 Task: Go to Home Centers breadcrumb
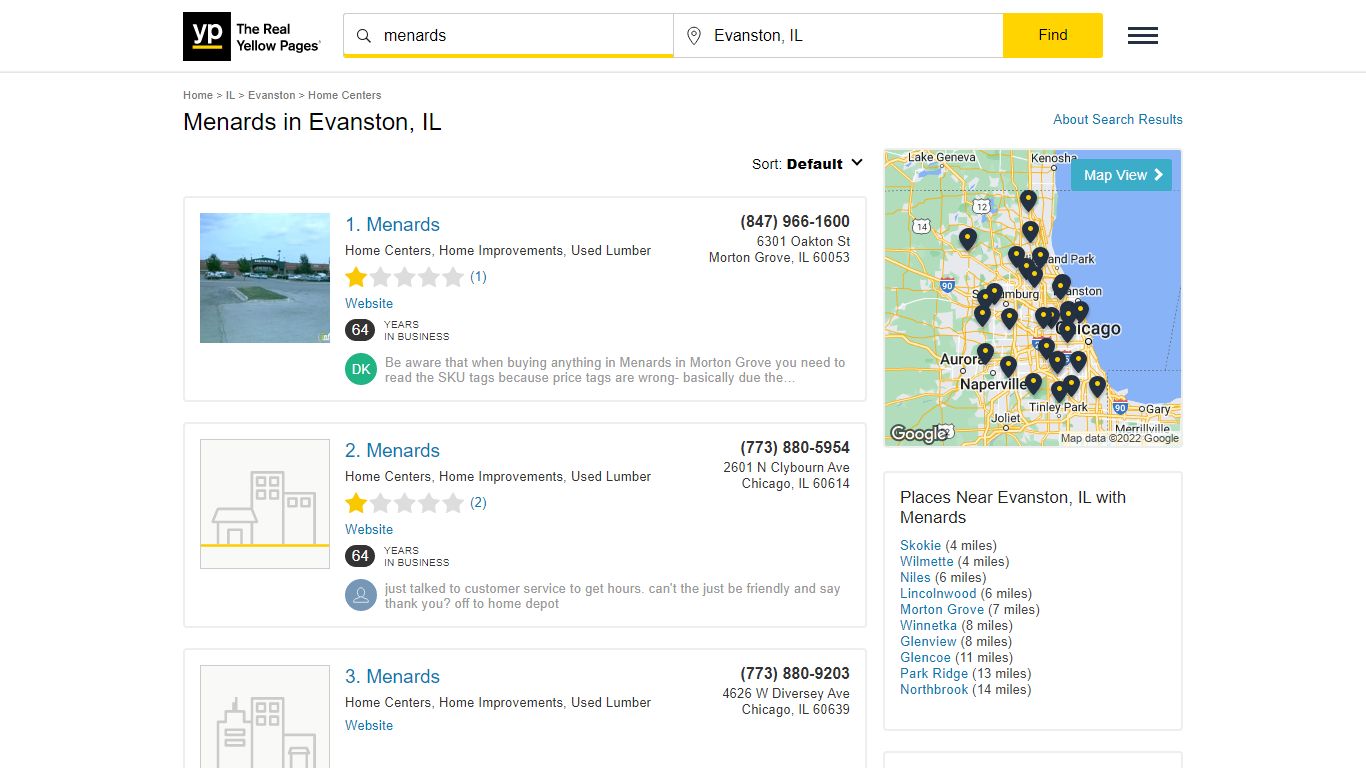345,95
